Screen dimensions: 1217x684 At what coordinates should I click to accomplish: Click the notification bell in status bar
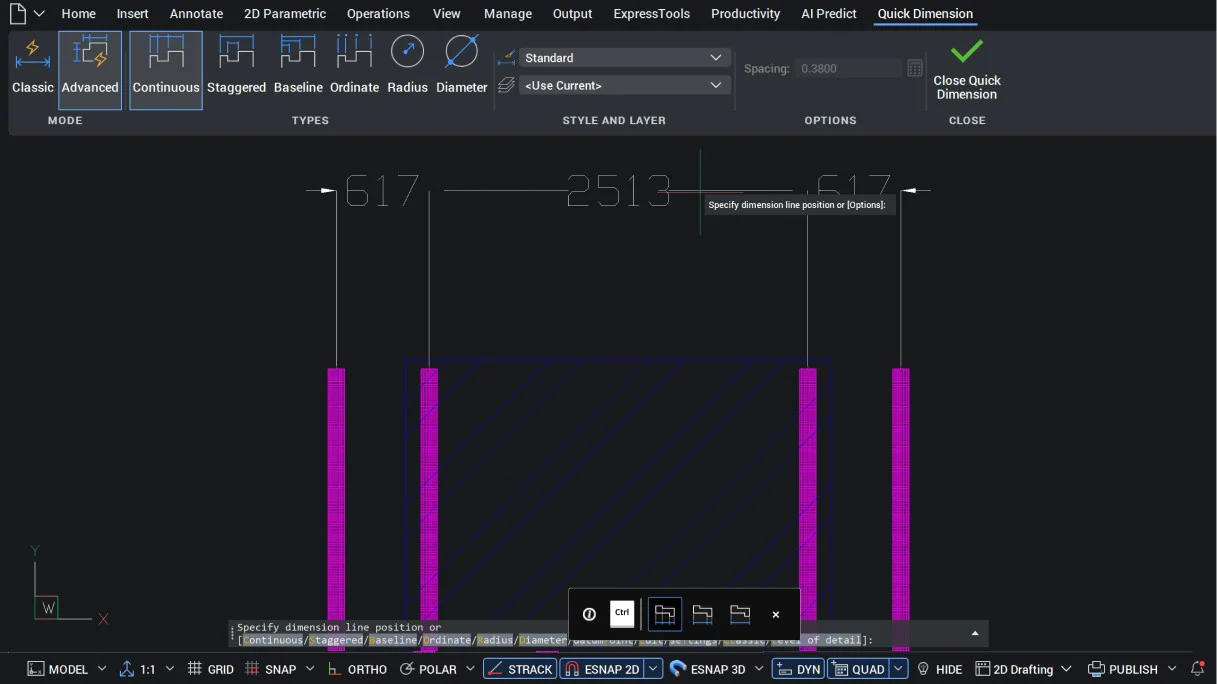coord(1197,669)
